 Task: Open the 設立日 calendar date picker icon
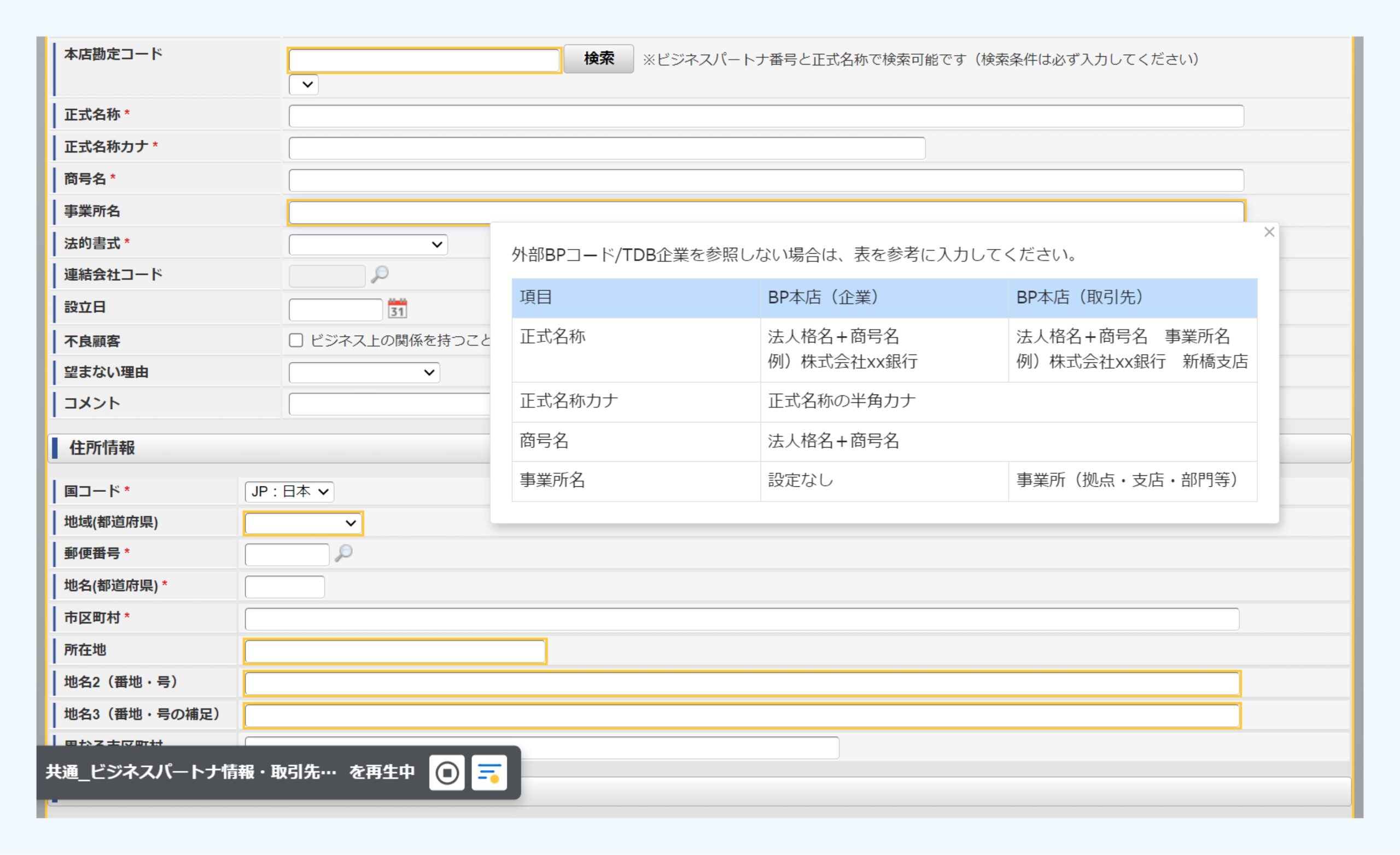coord(397,309)
